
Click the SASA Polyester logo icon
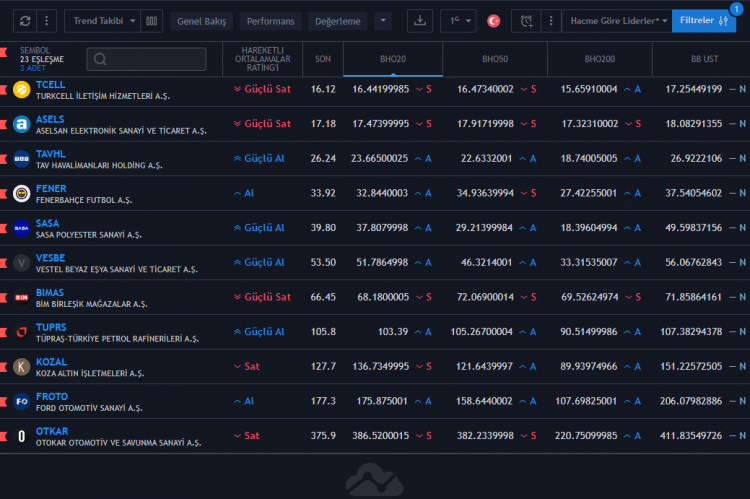pos(22,228)
